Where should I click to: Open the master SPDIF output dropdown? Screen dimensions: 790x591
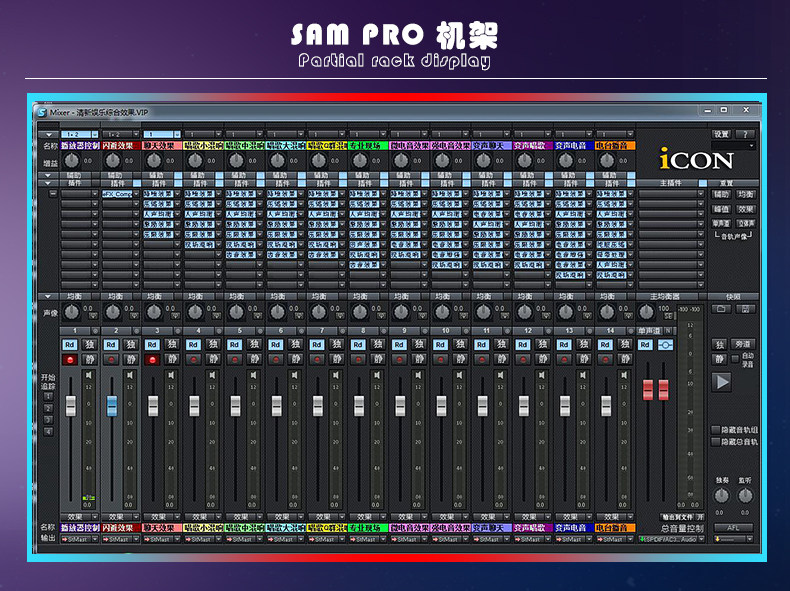click(x=701, y=539)
